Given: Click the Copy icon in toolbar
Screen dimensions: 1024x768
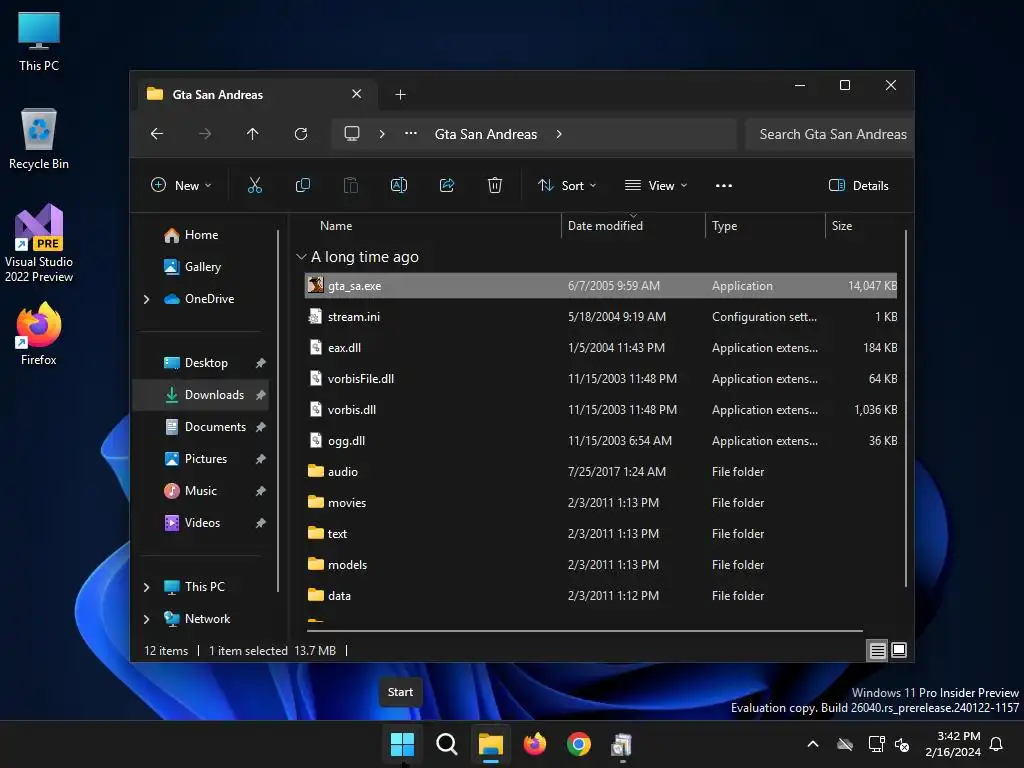Looking at the screenshot, I should tap(303, 185).
